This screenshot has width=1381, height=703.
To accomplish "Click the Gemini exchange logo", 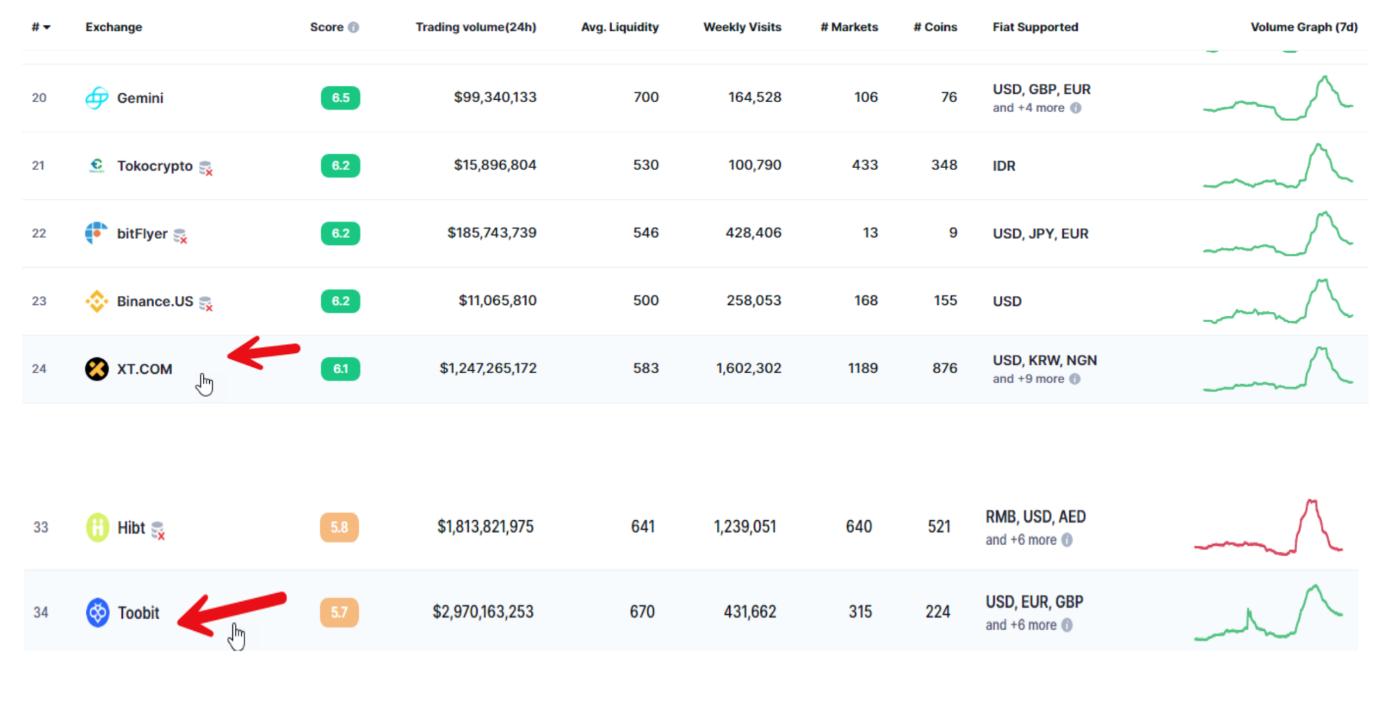I will click(x=96, y=98).
